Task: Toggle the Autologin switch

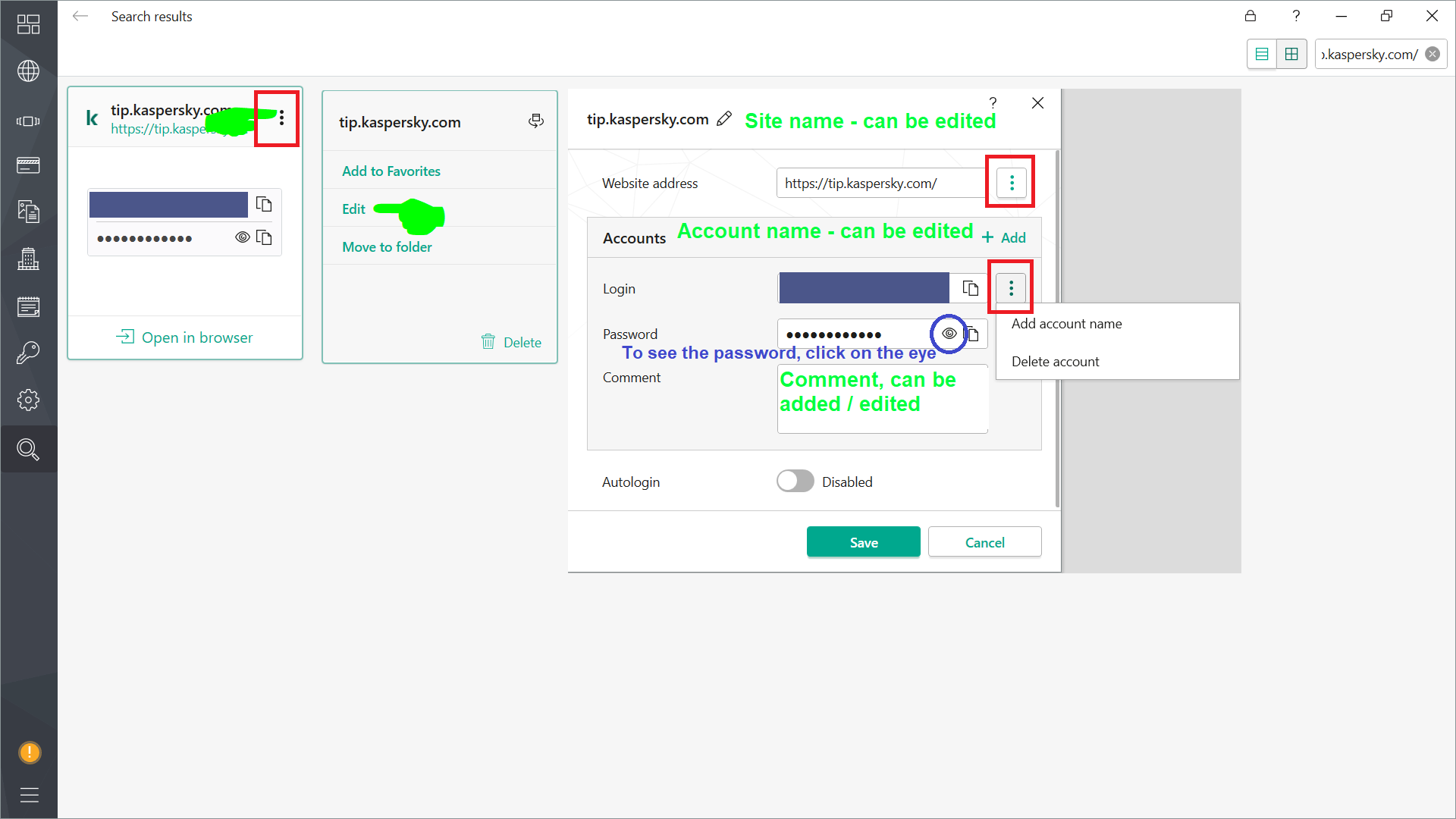Action: (795, 482)
